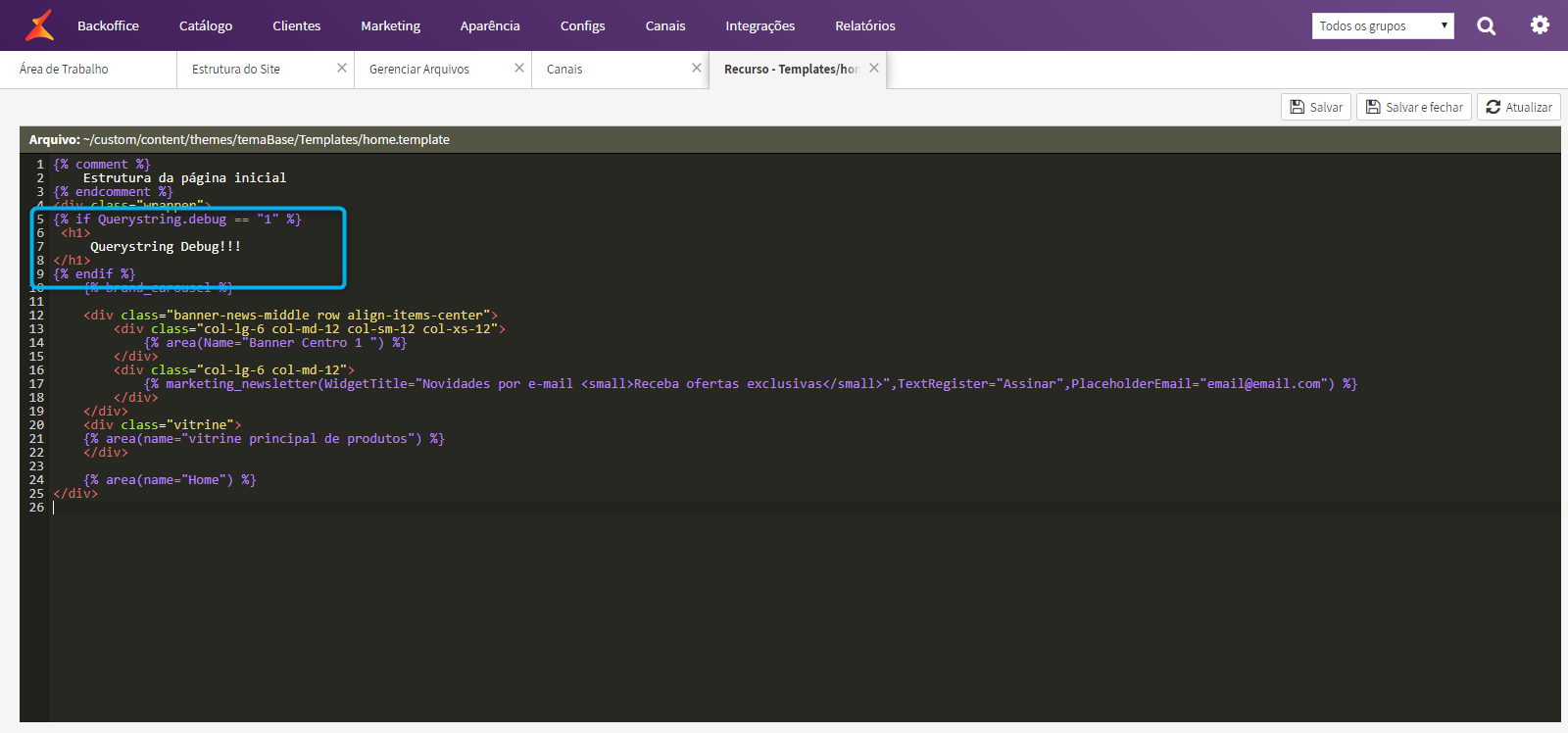Viewport: 1568px width, 733px height.
Task: Click the orange X logo icon
Action: tap(39, 25)
